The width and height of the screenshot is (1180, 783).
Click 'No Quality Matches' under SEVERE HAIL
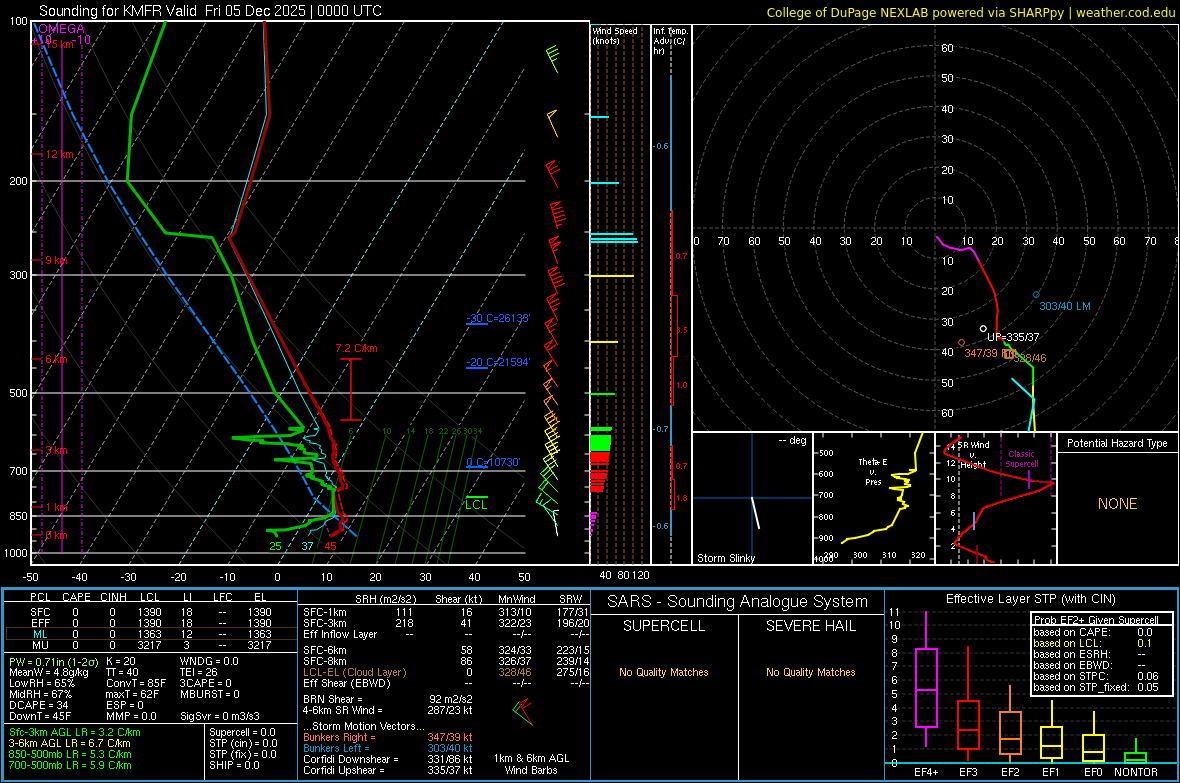point(810,672)
